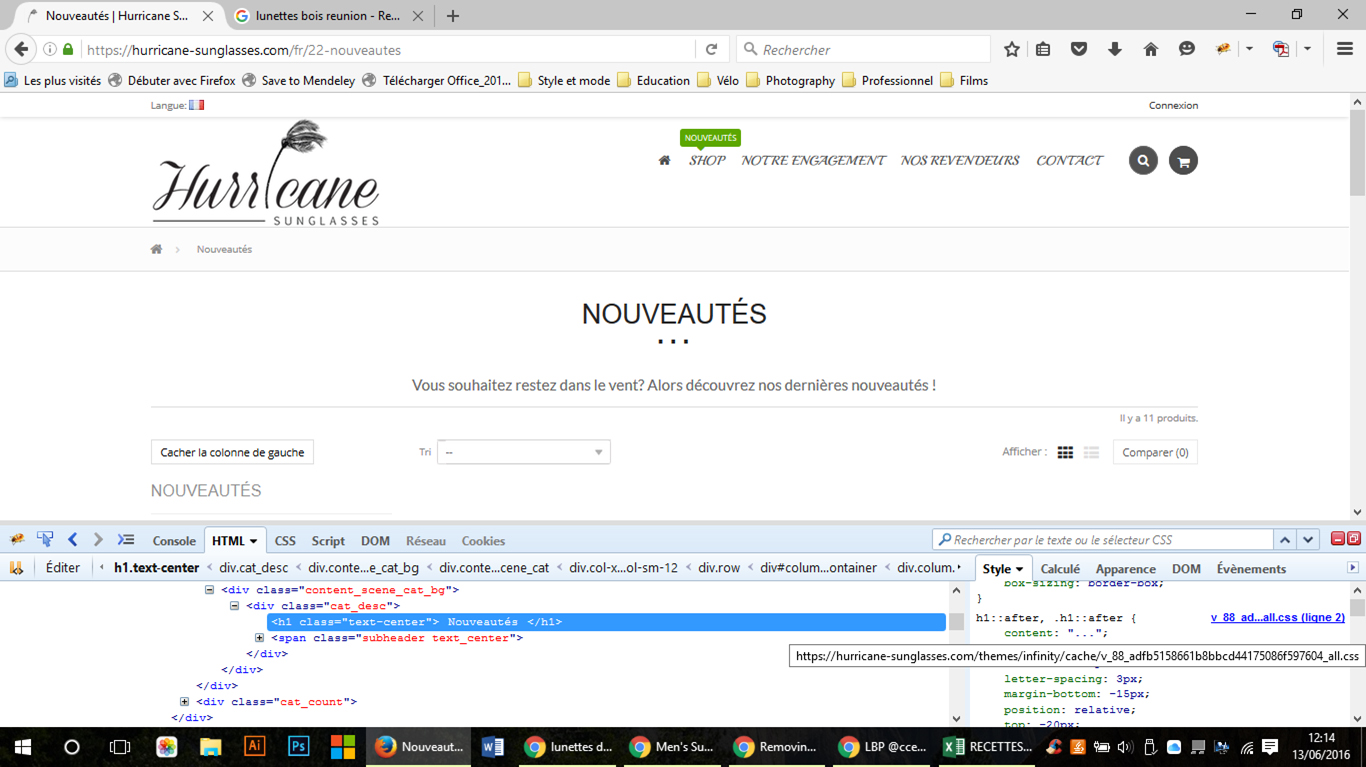This screenshot has height=767, width=1366.
Task: Collapse div content_scene_cat_bg node
Action: click(x=210, y=590)
